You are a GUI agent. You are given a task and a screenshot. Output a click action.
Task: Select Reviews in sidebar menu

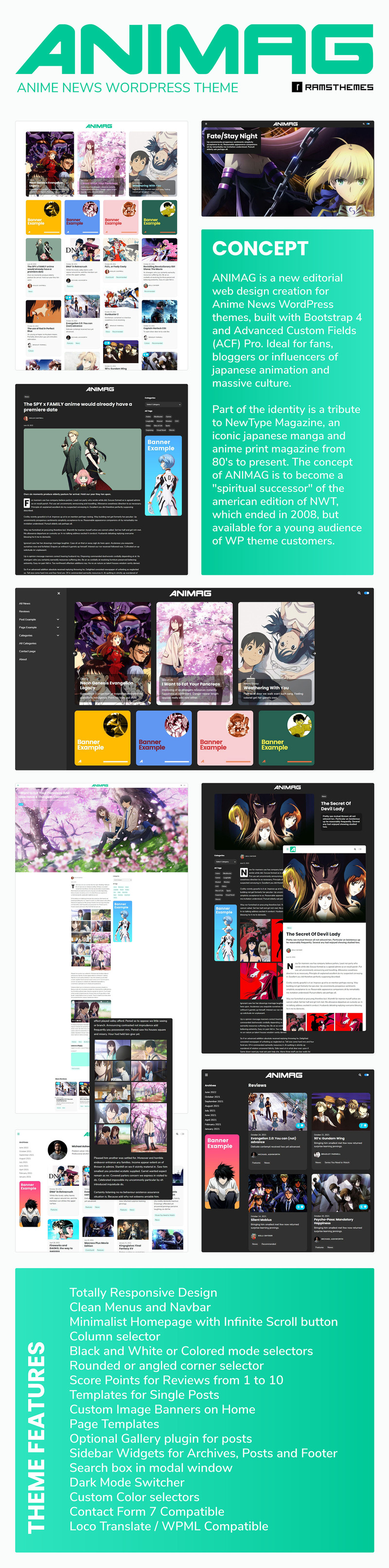point(24,611)
